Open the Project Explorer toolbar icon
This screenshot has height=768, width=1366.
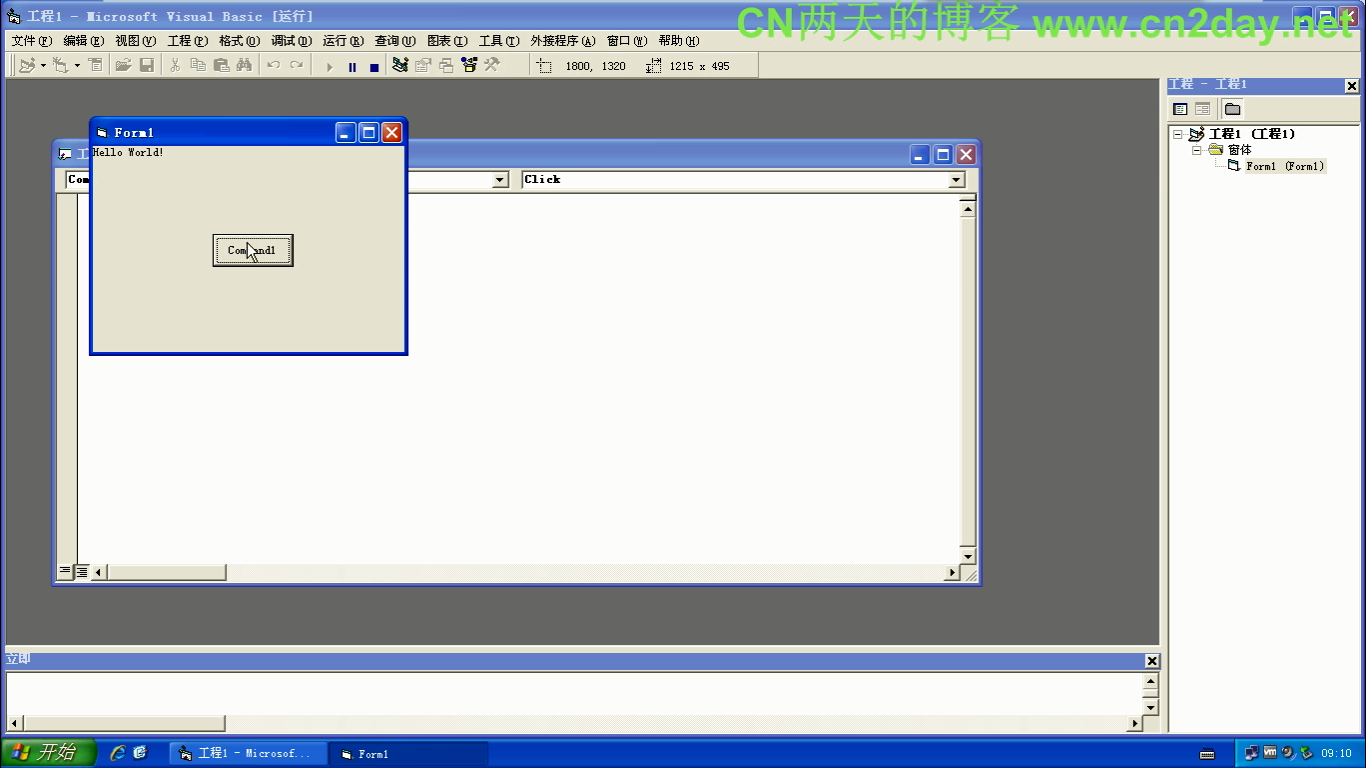pos(401,66)
